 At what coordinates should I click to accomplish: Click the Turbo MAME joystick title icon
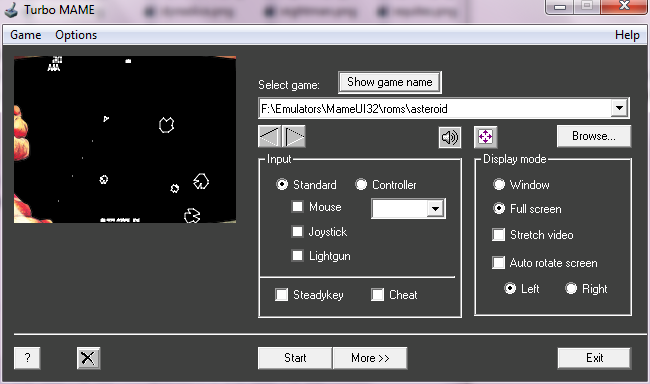11,10
